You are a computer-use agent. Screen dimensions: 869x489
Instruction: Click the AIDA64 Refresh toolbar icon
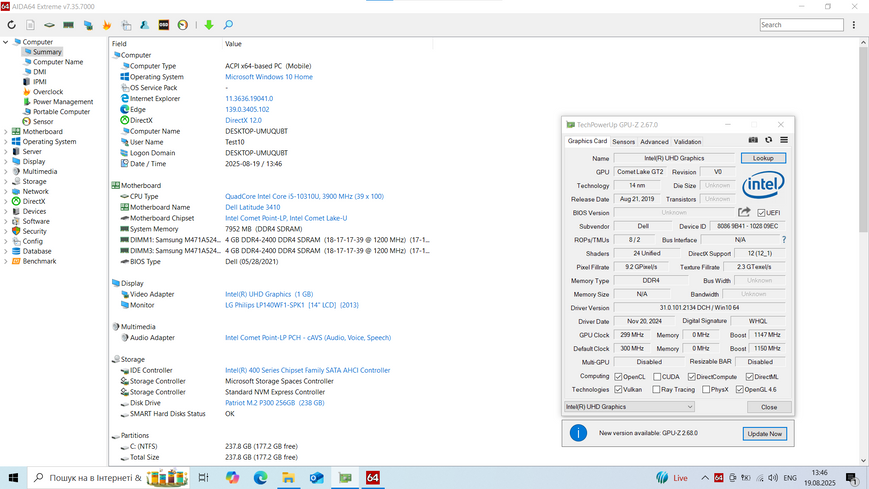tap(11, 25)
